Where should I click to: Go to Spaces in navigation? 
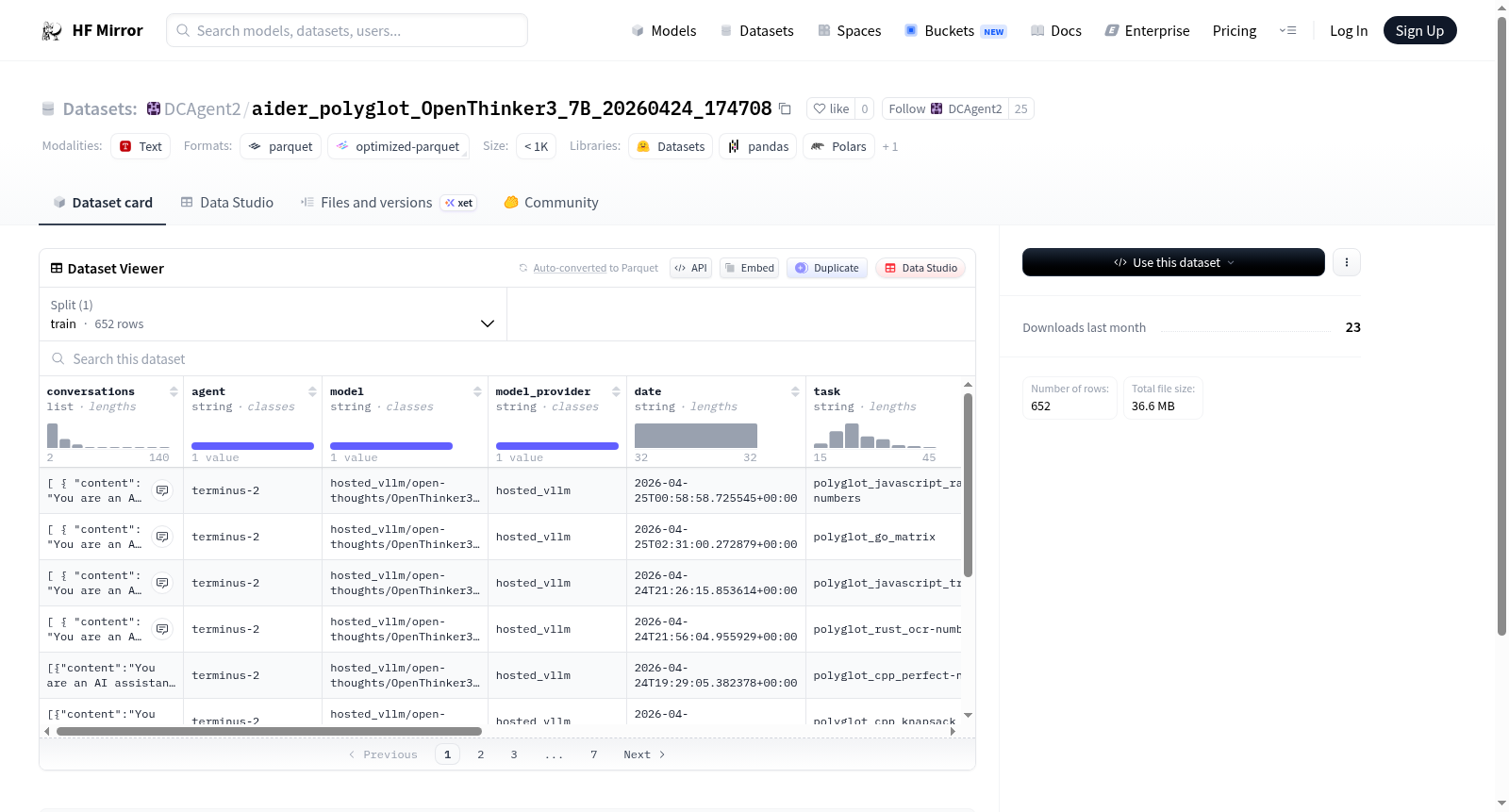pos(850,31)
